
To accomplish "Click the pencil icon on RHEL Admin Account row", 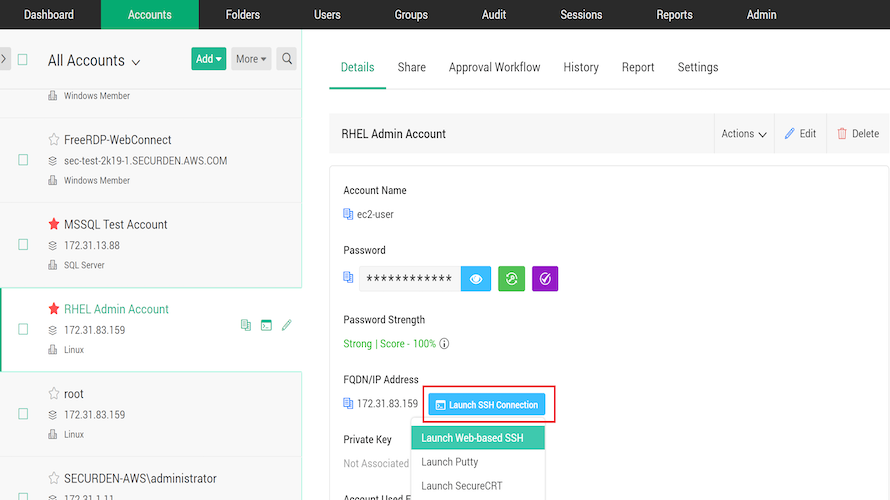I will (287, 325).
